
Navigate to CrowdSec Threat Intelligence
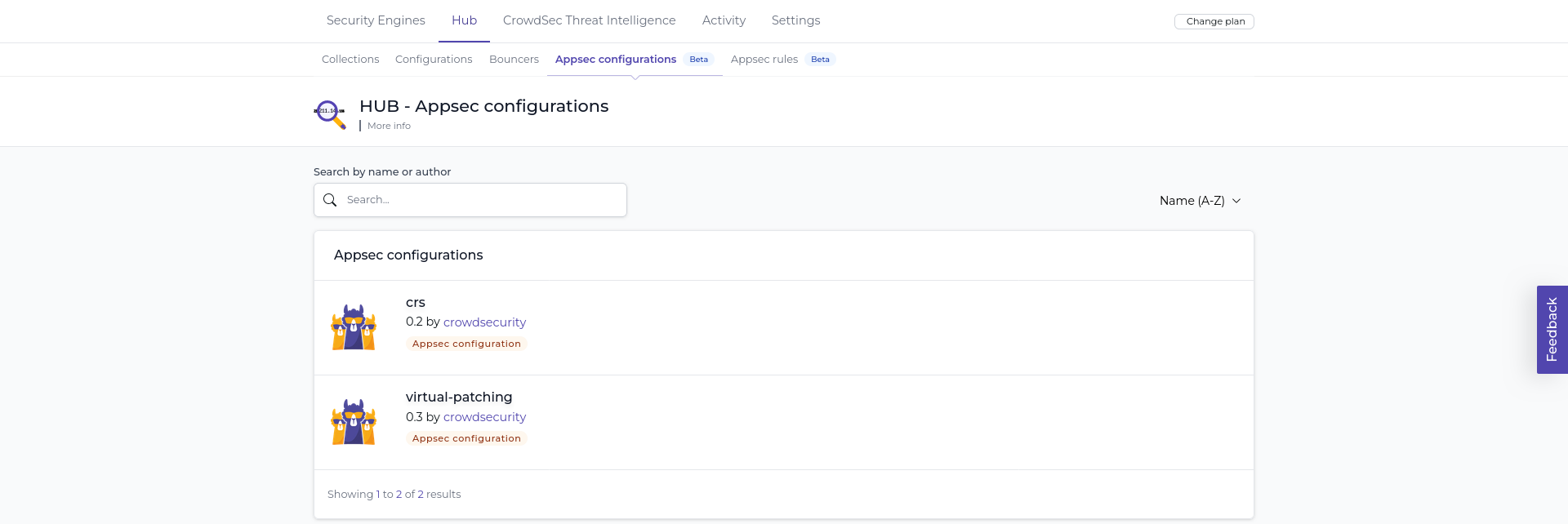click(589, 20)
